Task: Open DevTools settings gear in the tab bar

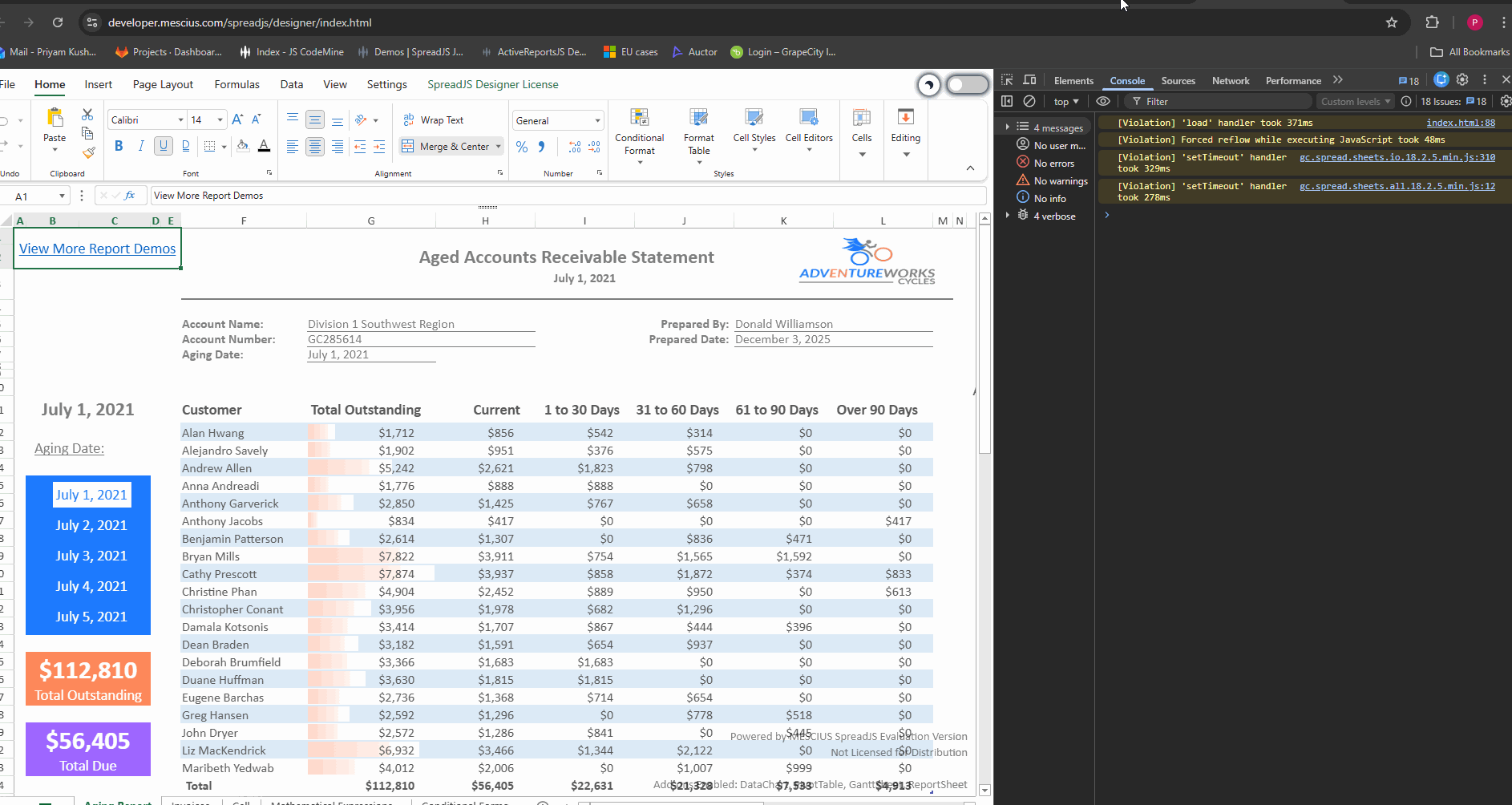Action: (x=1462, y=79)
